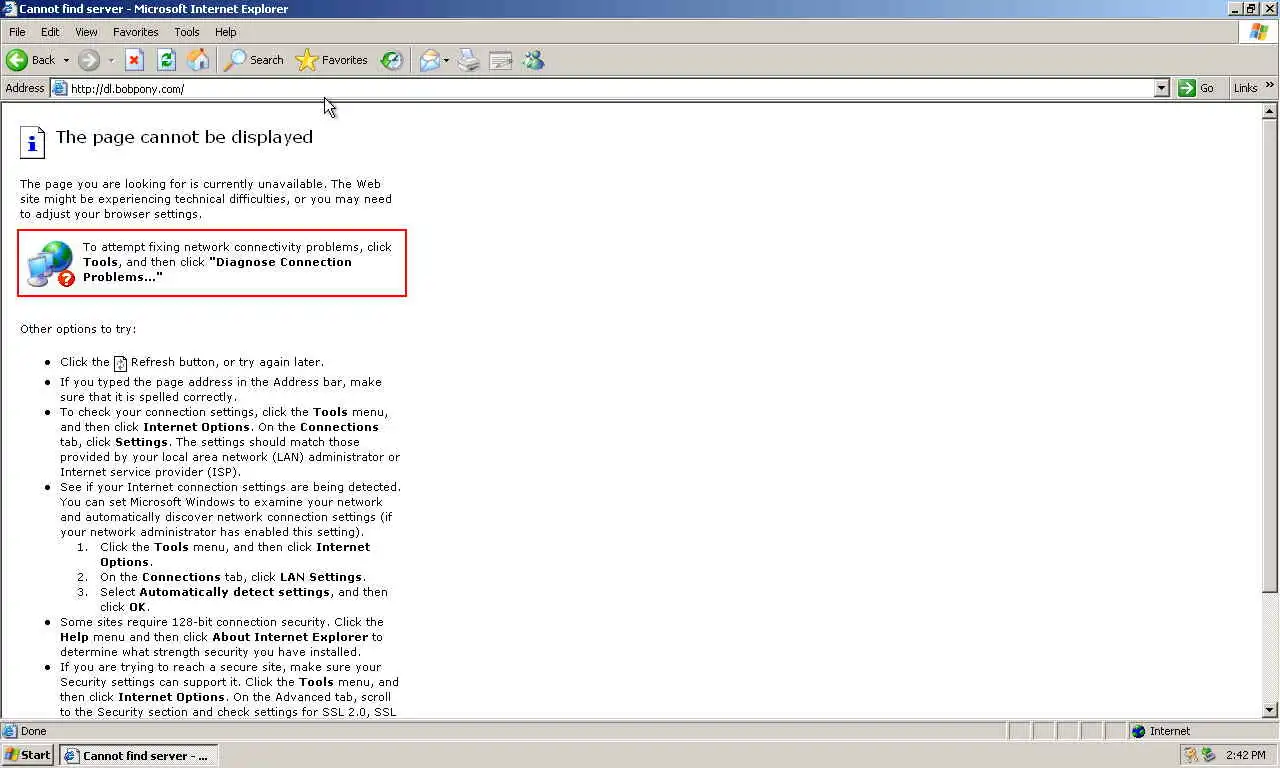Image resolution: width=1280 pixels, height=768 pixels.
Task: Click the 'LAN Settings' bold text
Action: coord(321,577)
